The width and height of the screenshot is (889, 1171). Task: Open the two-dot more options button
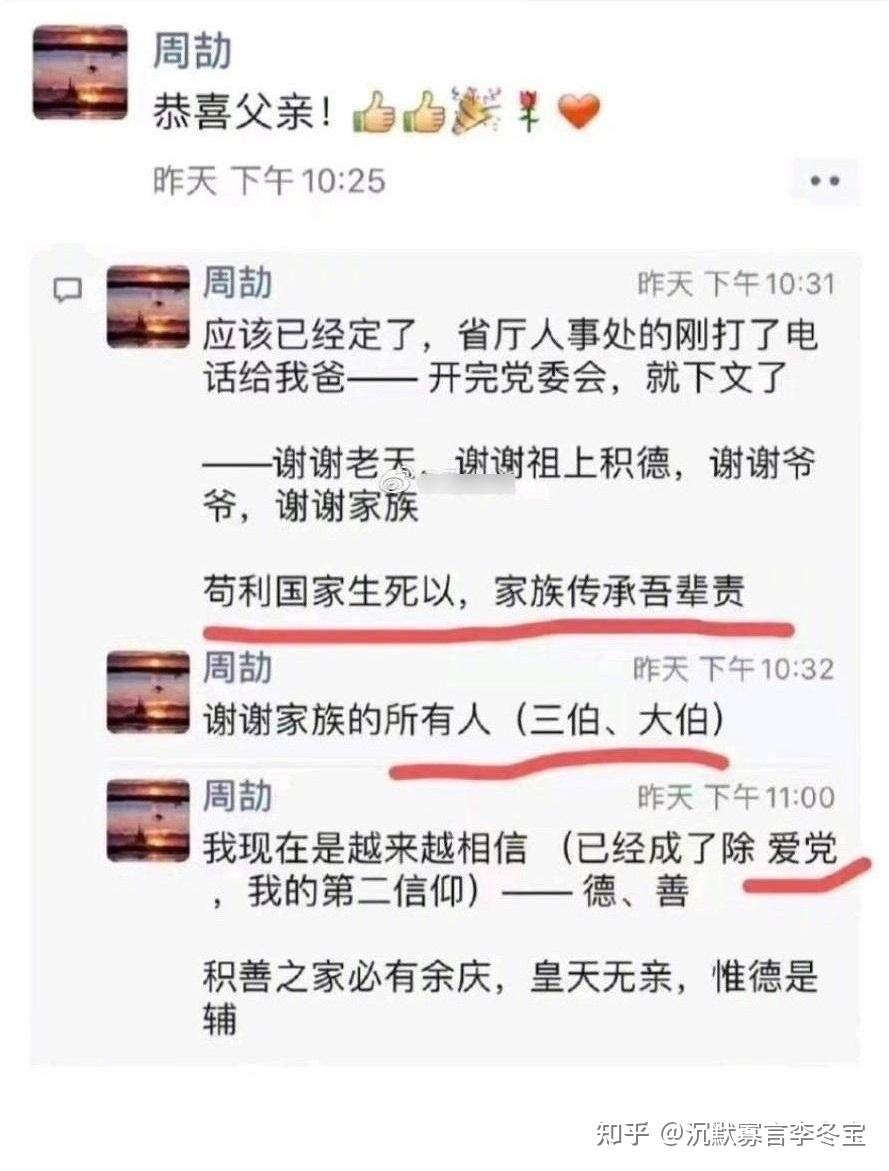coord(825,181)
